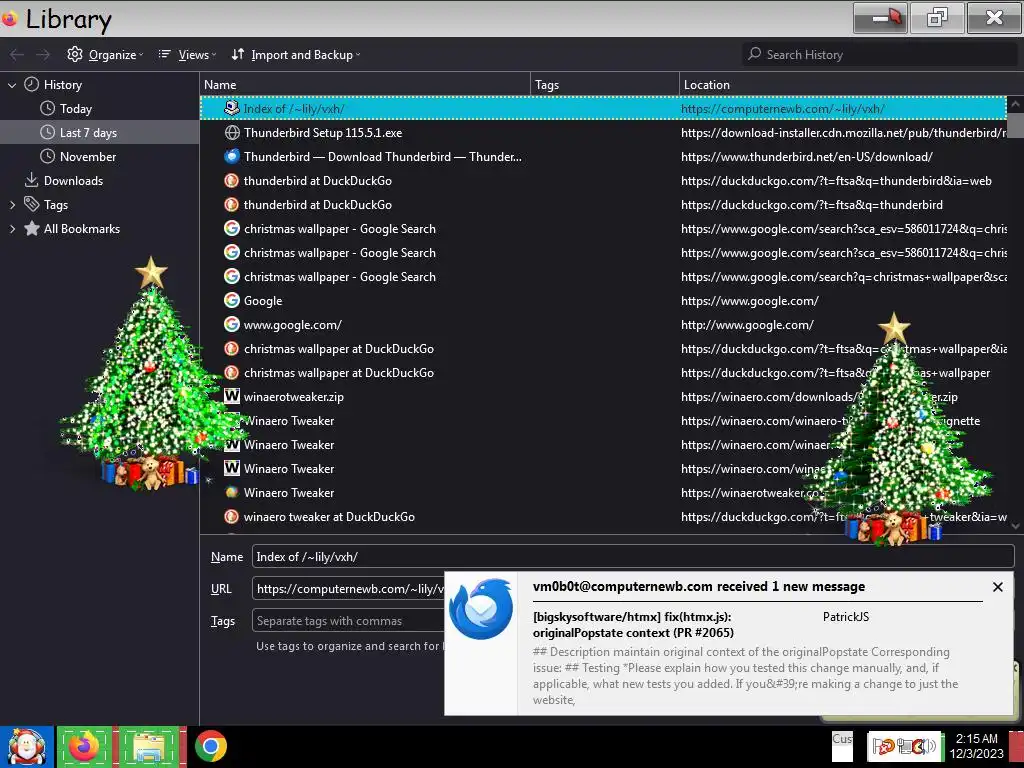Click the clock icon beside November
Image resolution: width=1024 pixels, height=768 pixels.
(x=47, y=156)
